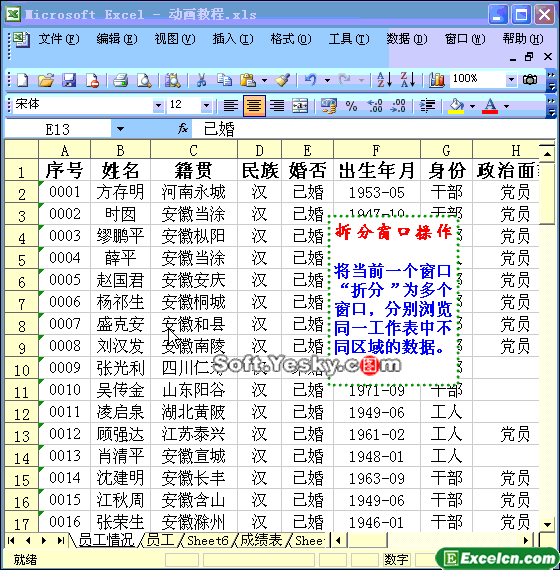This screenshot has width=560, height=570.
Task: Select cell containing 安徽枞阳
Action: coord(193,236)
